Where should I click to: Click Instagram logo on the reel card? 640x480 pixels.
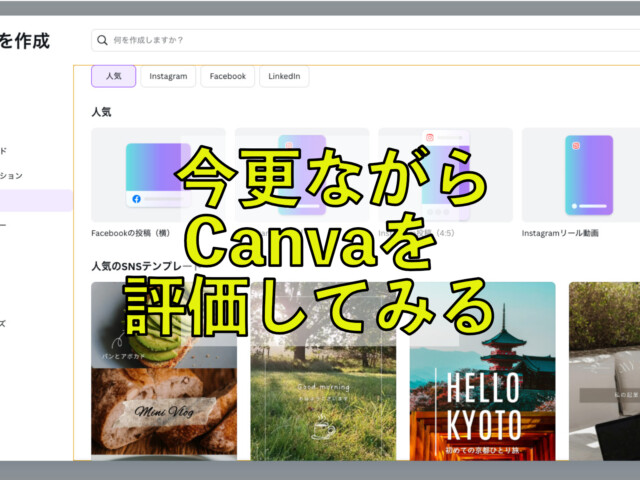coord(576,146)
